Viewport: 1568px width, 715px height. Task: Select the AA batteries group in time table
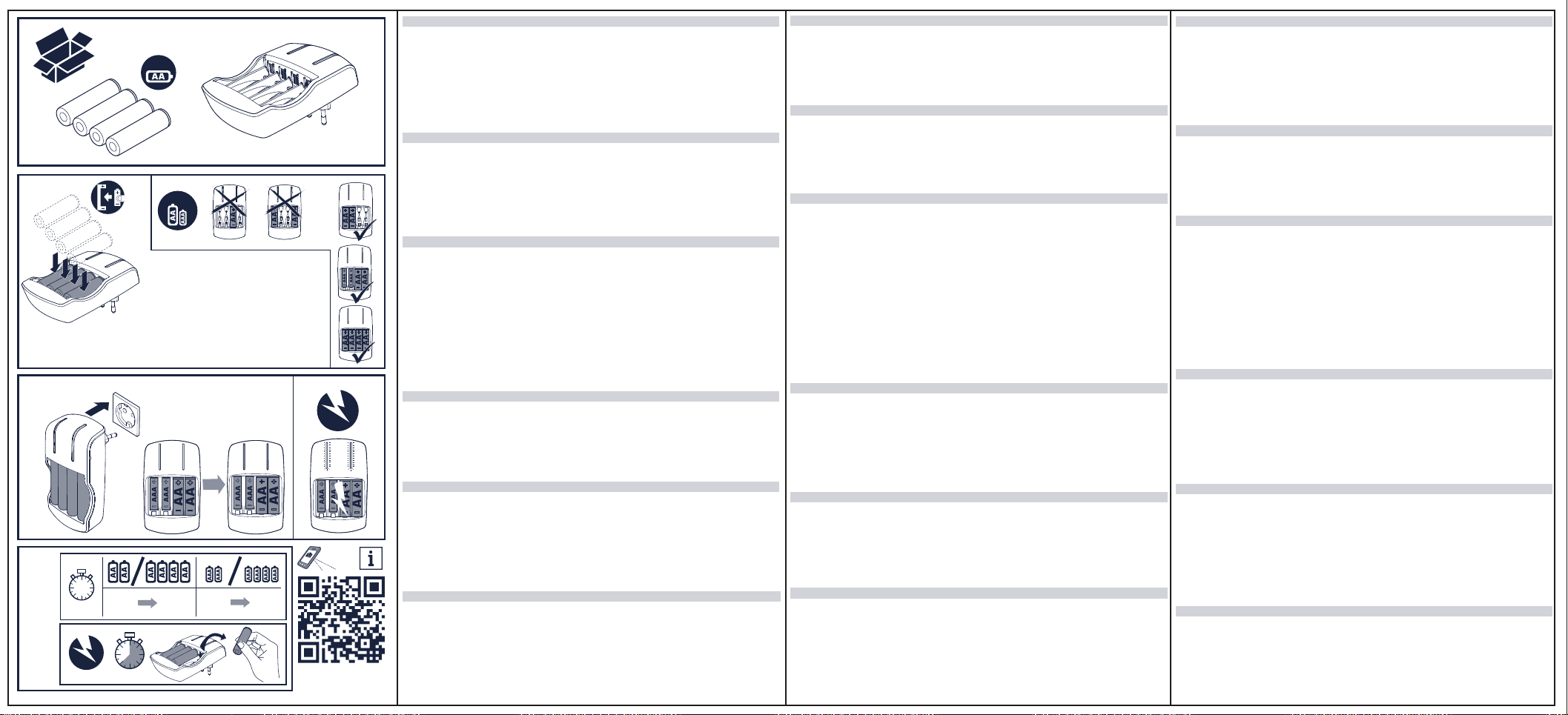[x=149, y=571]
